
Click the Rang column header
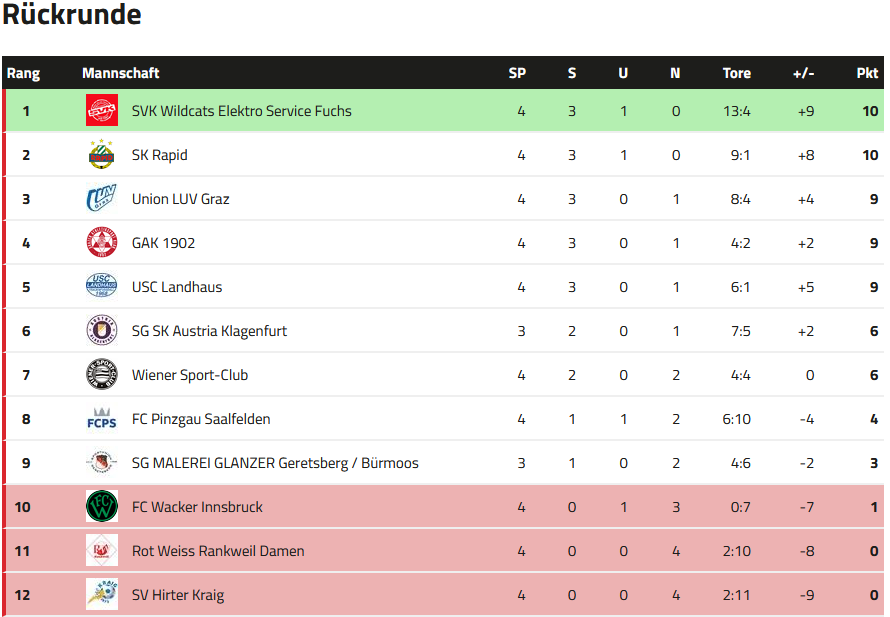tap(23, 73)
